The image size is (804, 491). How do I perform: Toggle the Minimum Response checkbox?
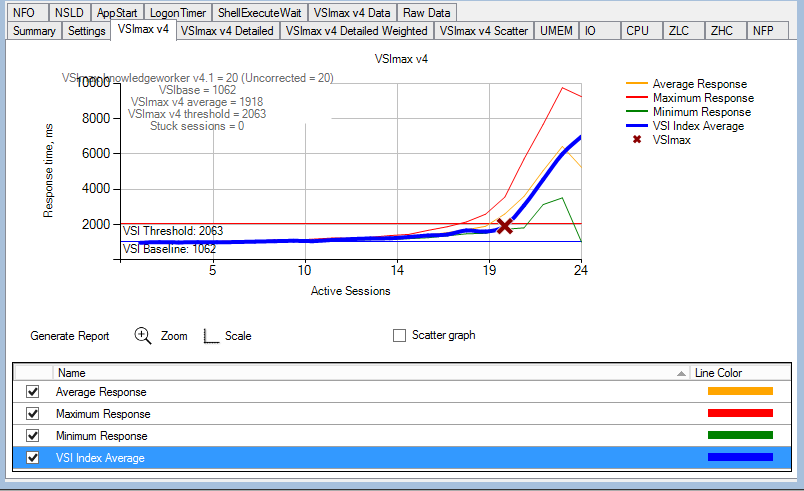[32, 436]
